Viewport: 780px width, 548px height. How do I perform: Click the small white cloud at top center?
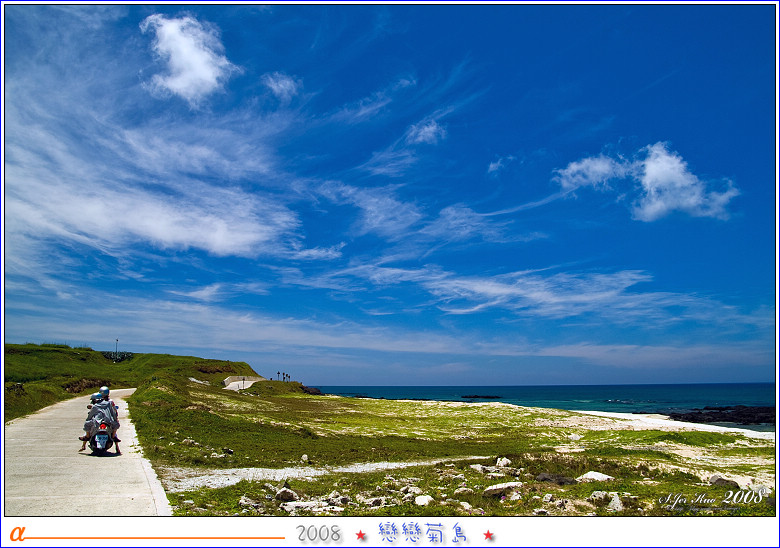pyautogui.click(x=425, y=131)
